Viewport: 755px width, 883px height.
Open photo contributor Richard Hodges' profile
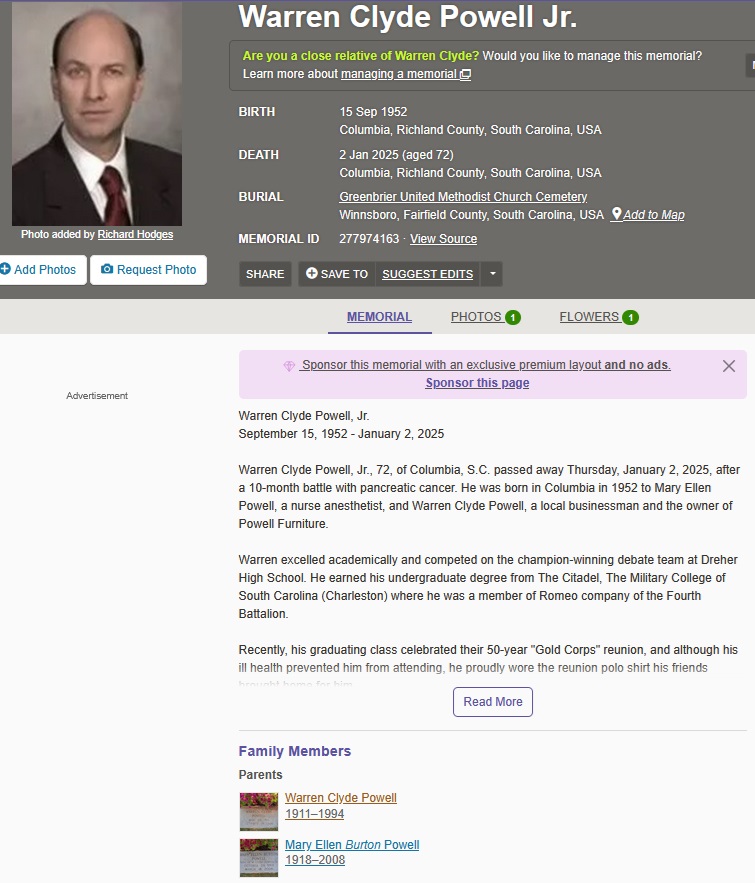click(135, 234)
